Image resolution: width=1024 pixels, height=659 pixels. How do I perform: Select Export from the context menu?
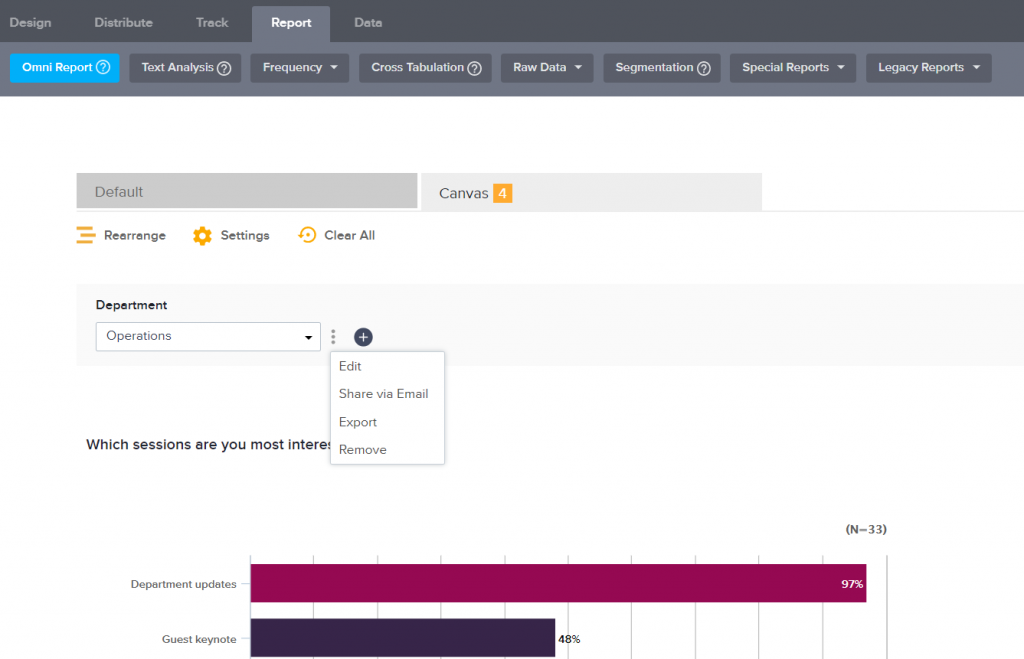coord(357,421)
